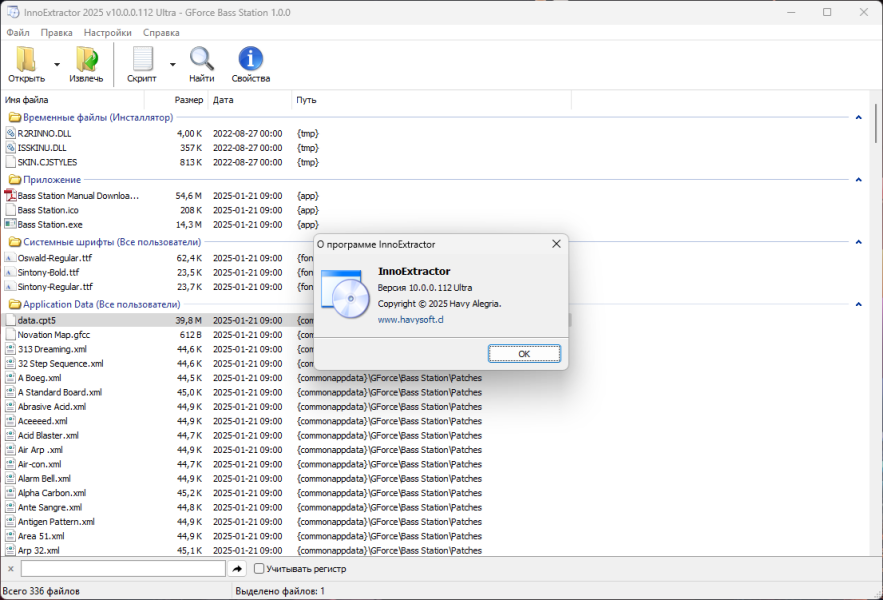
Task: Open dropdown arrow next to Скрипт
Action: [x=173, y=64]
